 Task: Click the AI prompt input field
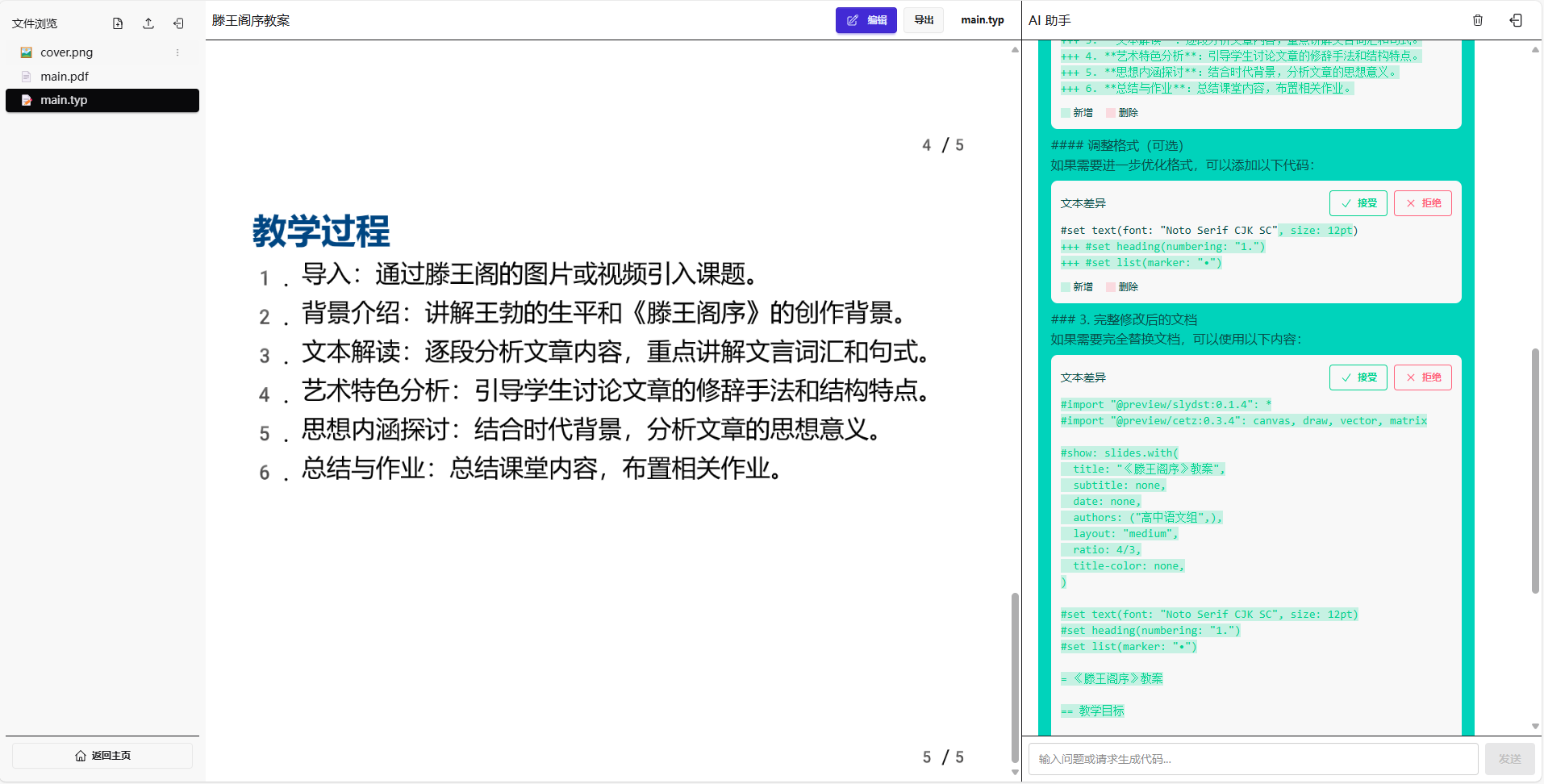pyautogui.click(x=1250, y=758)
